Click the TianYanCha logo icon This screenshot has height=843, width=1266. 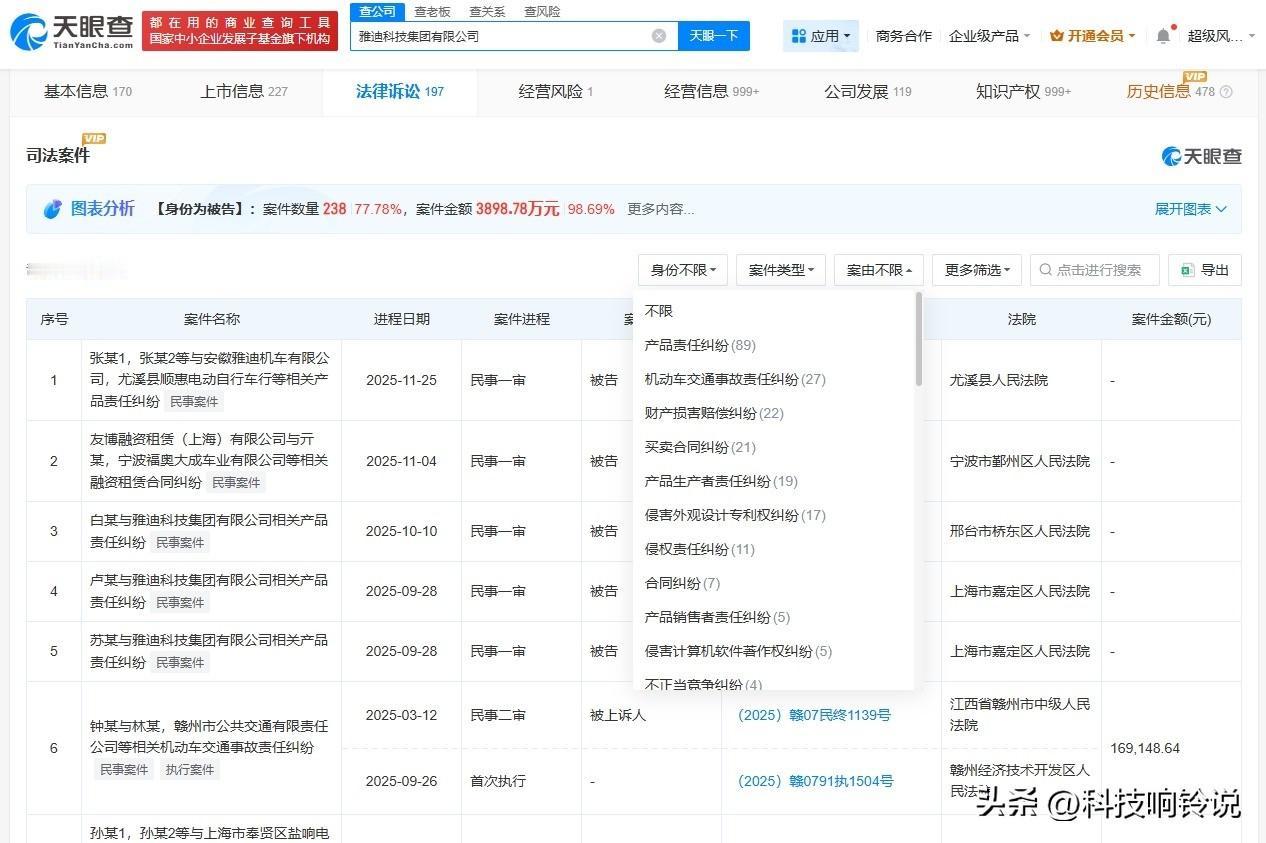[x=28, y=32]
